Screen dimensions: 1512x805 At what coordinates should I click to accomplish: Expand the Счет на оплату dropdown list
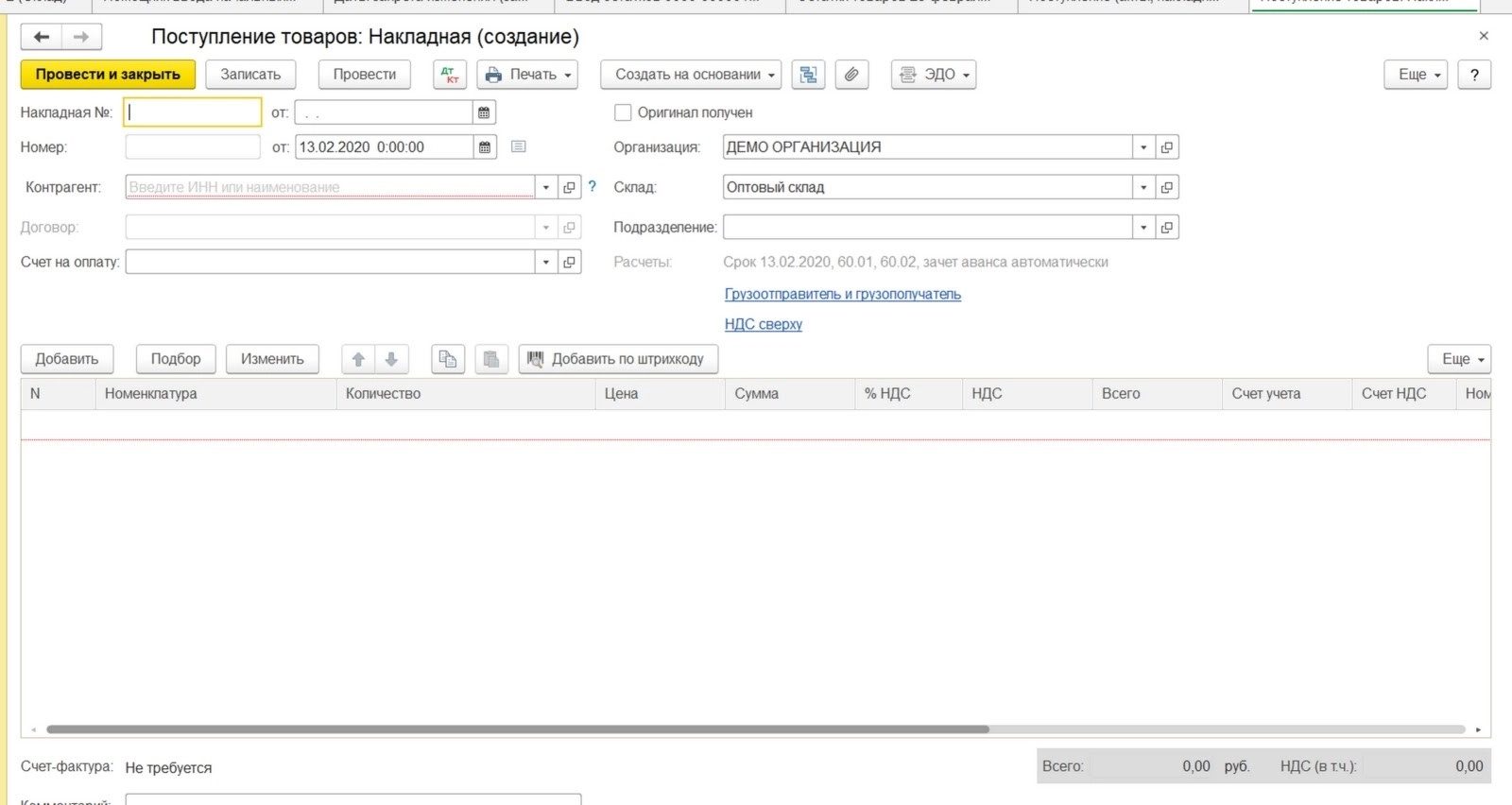click(x=545, y=262)
